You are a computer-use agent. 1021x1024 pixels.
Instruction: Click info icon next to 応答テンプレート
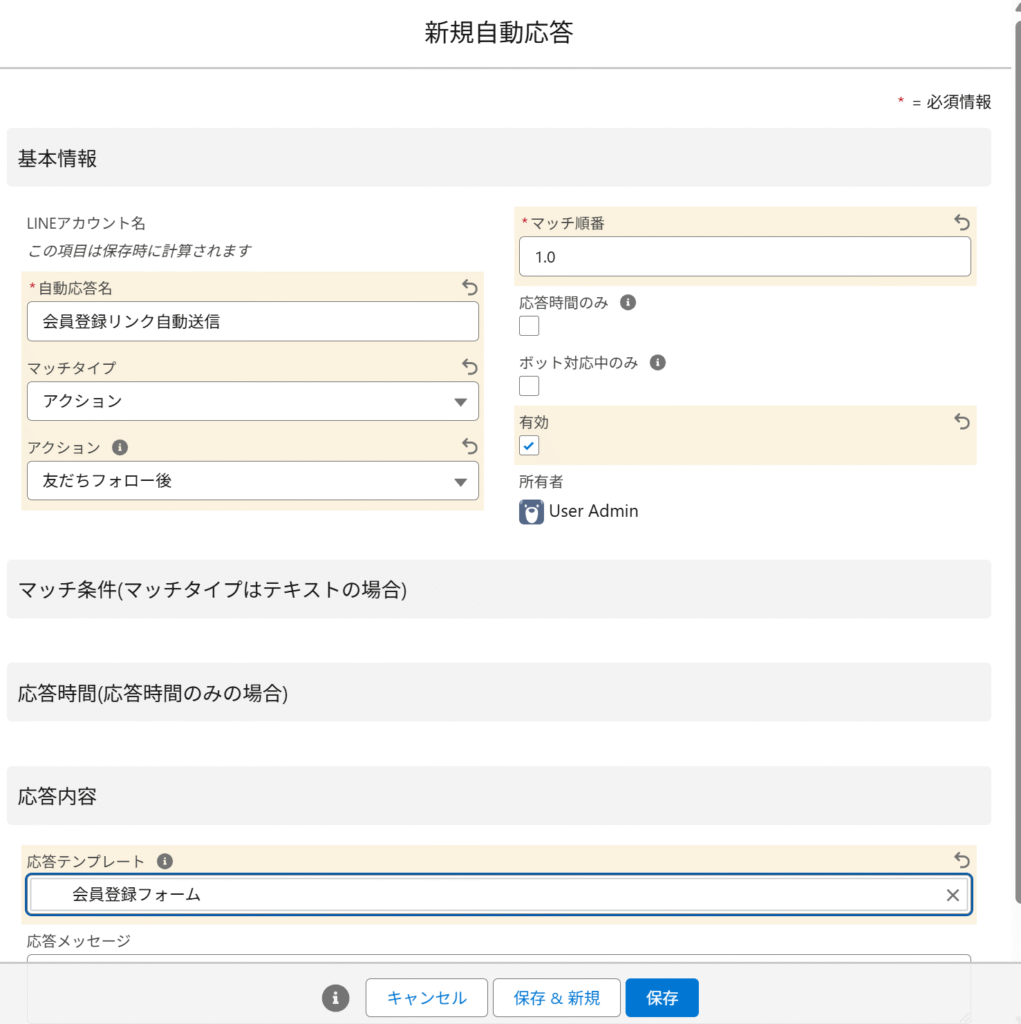165,861
